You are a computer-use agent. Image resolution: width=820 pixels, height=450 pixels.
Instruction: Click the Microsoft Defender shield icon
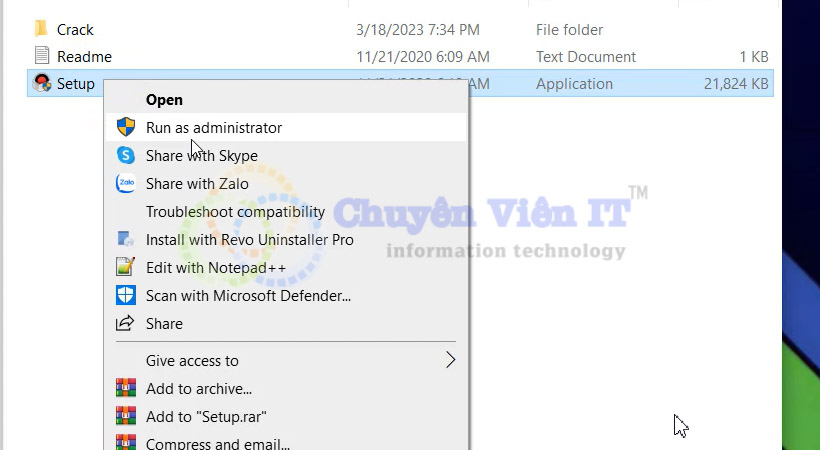coord(126,296)
